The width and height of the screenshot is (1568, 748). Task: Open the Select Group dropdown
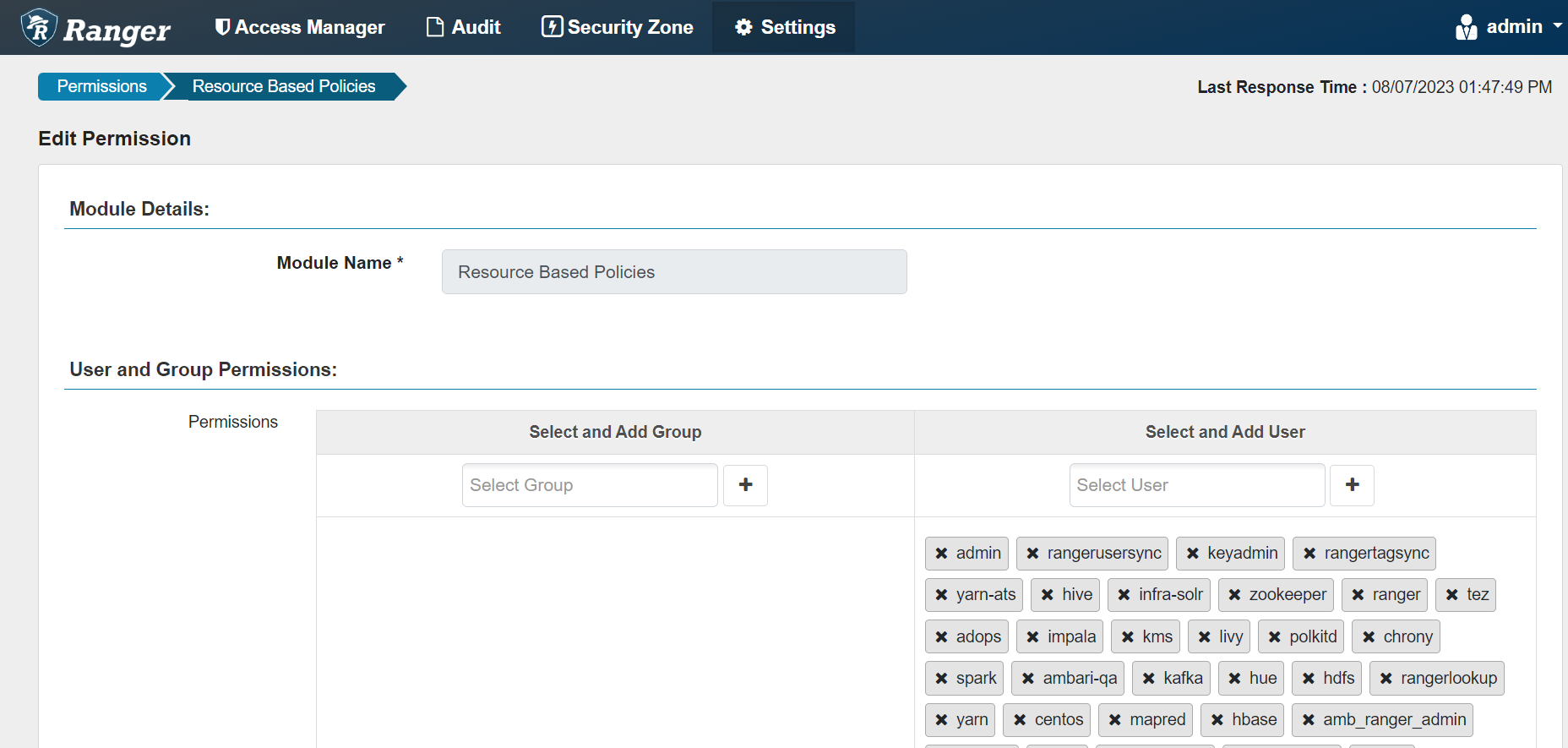coord(590,485)
